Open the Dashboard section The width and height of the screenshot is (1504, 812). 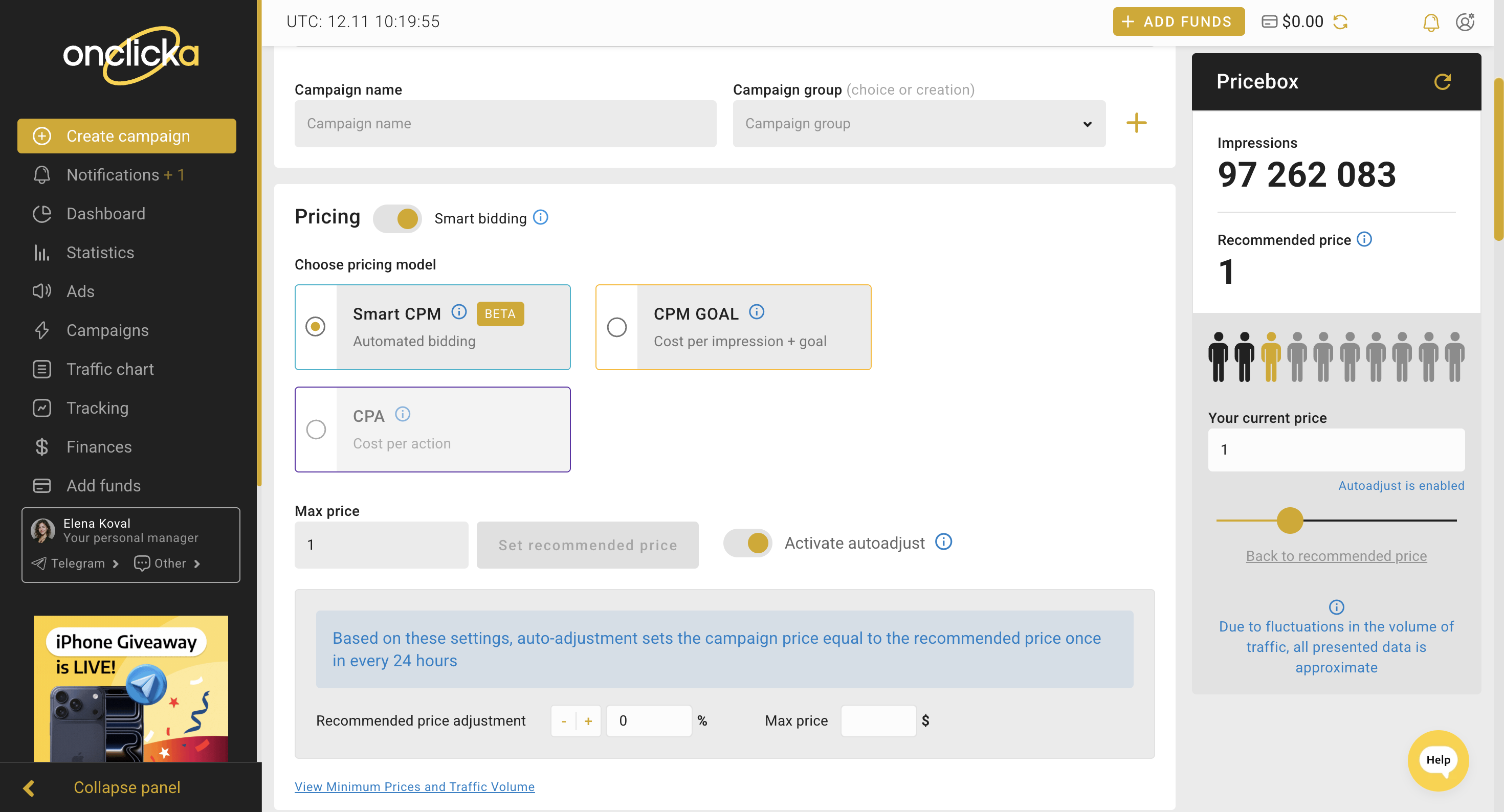click(106, 213)
